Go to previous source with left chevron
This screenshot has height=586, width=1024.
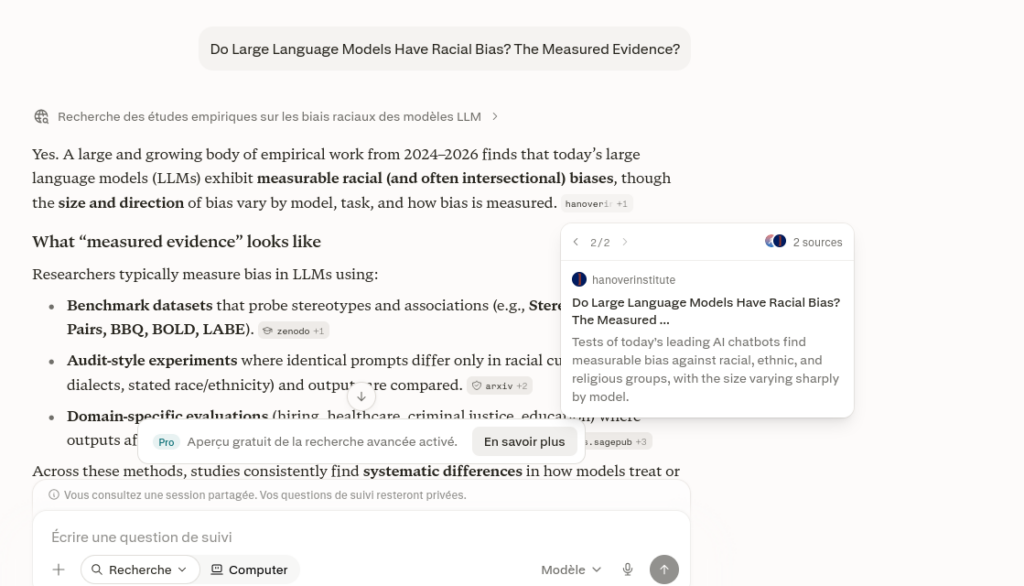coord(575,242)
